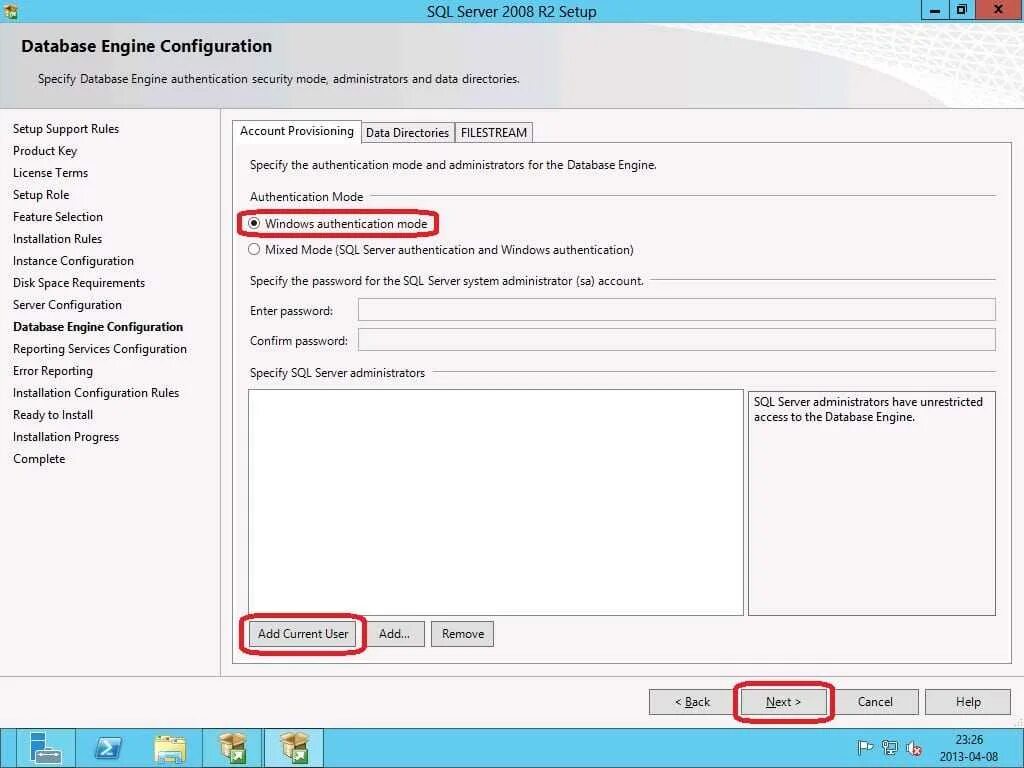
Task: Click the SQL Server administrators list box
Action: point(496,502)
